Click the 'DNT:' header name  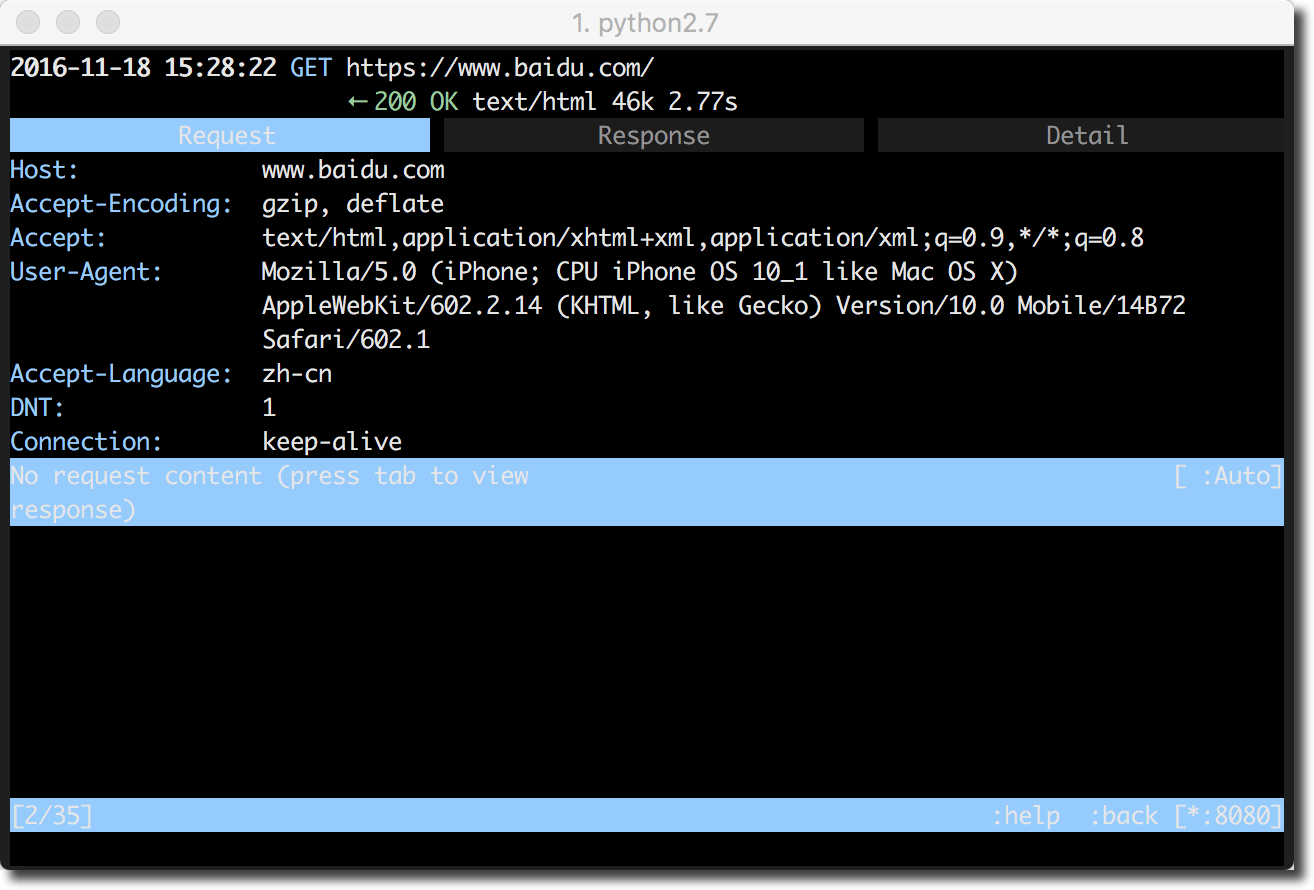[x=37, y=408]
